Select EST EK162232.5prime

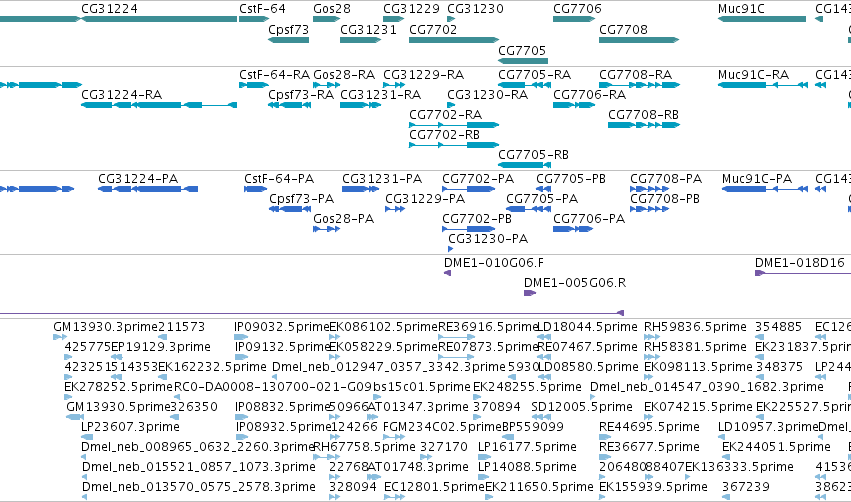coord(162,377)
